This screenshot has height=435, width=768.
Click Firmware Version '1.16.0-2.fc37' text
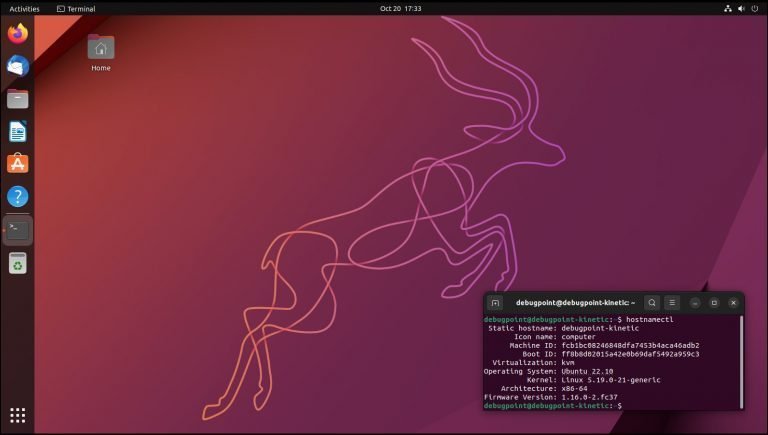tap(589, 397)
